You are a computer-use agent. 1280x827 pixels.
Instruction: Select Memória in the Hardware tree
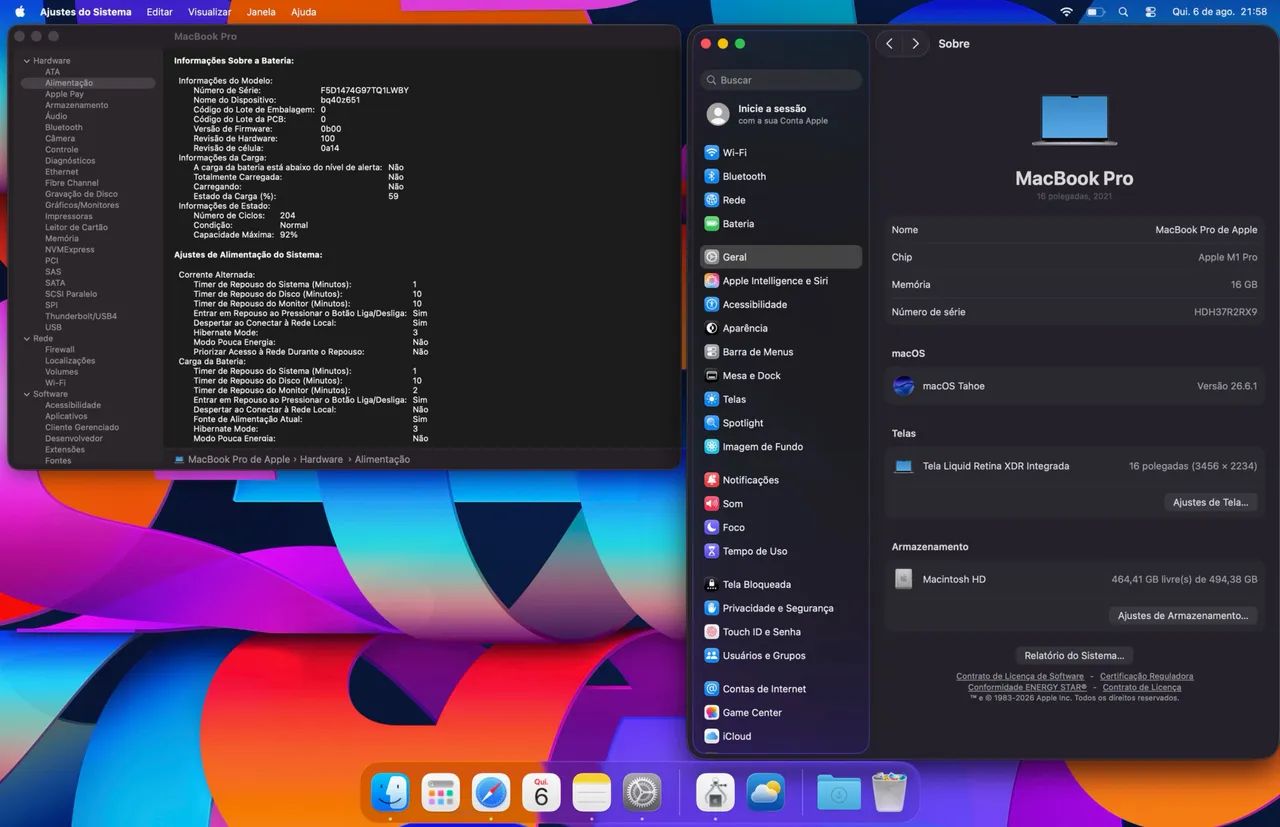click(62, 239)
